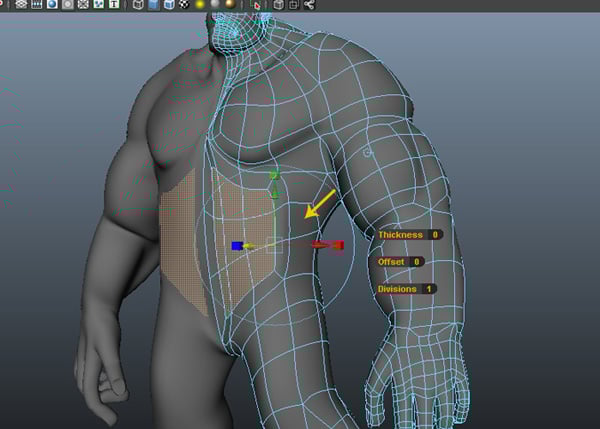Enable smooth shaded blue cube mode
Image resolution: width=600 pixels, height=429 pixels.
coord(153,5)
